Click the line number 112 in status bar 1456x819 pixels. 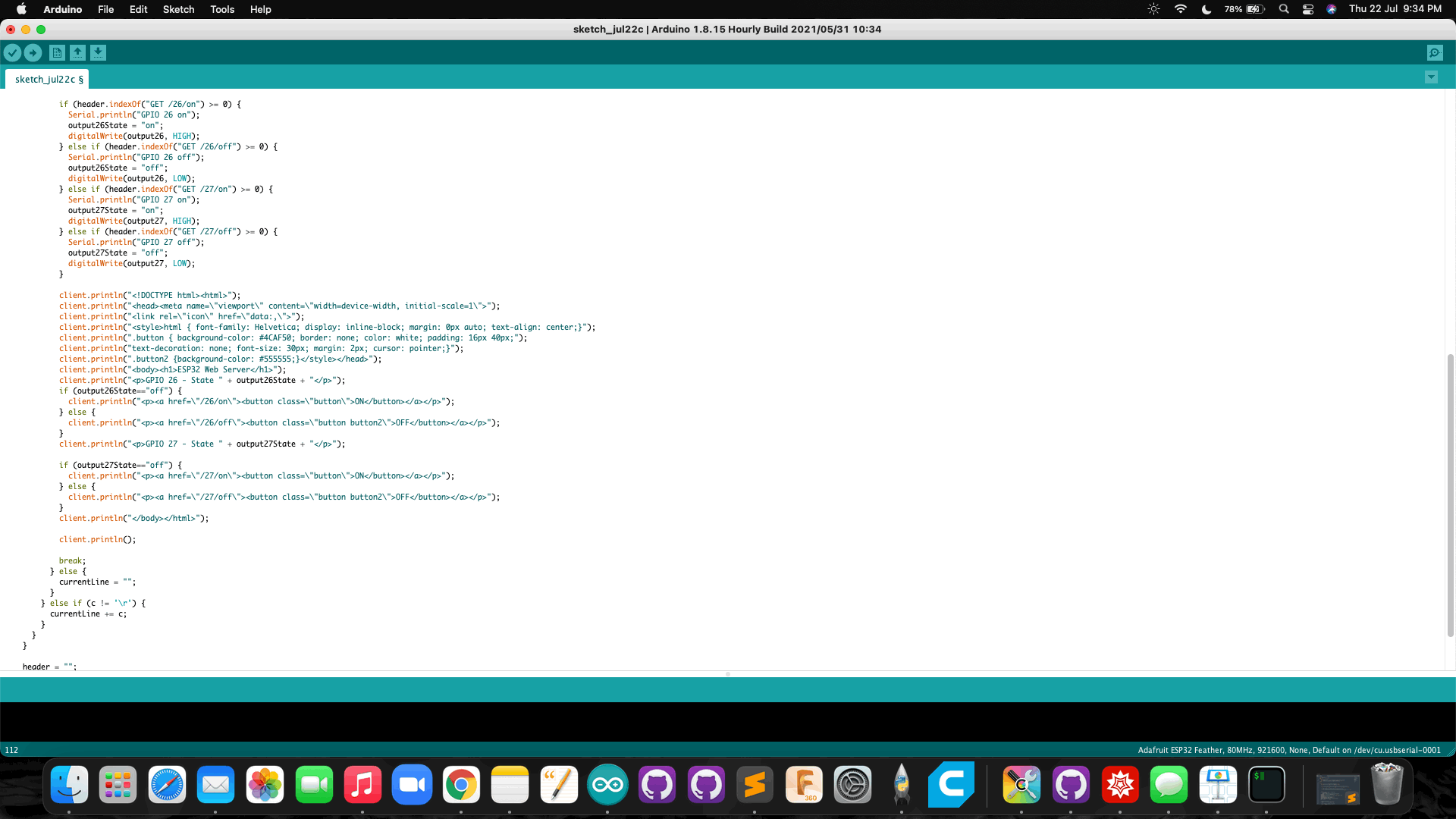pos(11,750)
